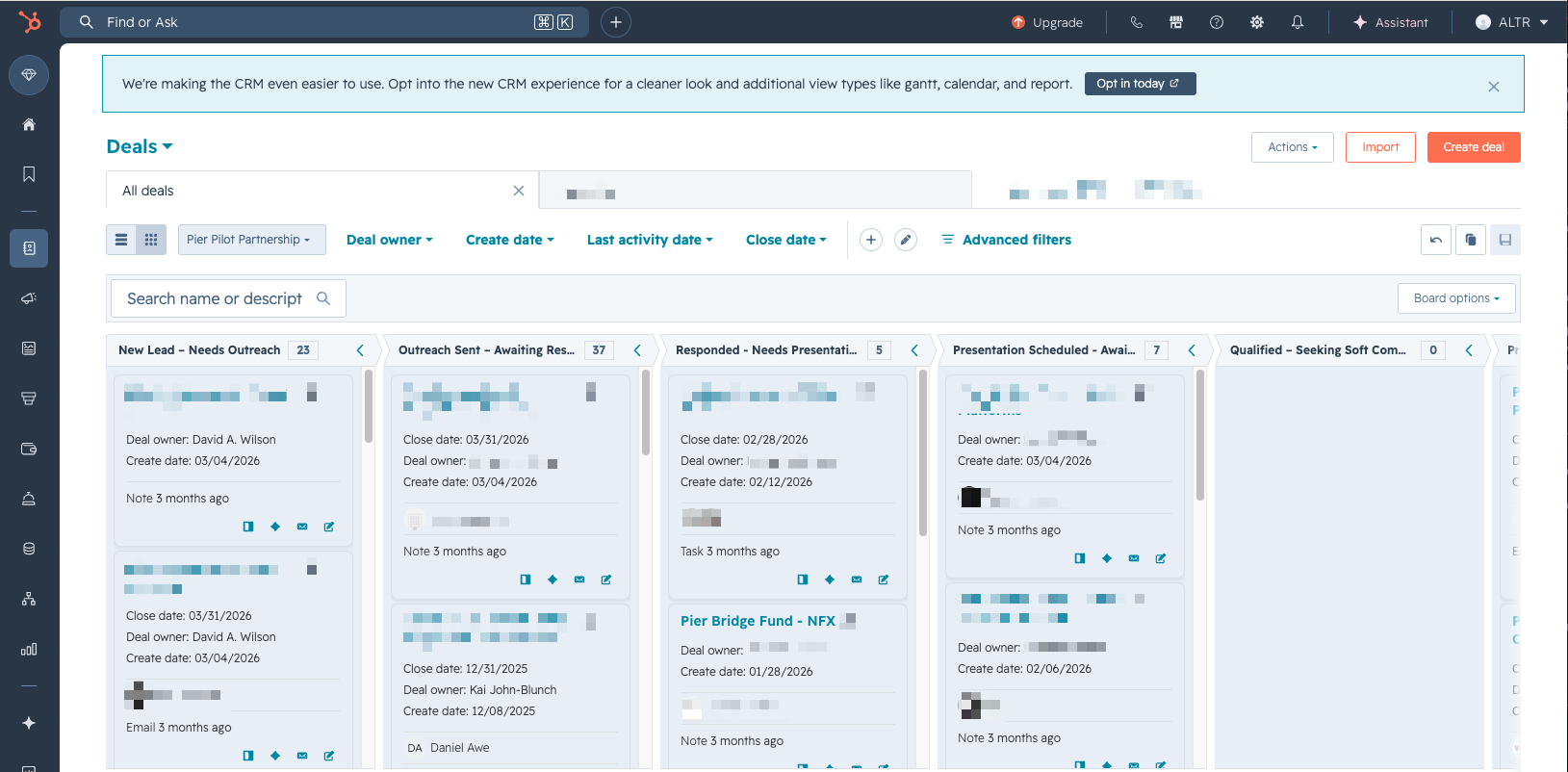The height and width of the screenshot is (772, 1568).
Task: Click the save view icon
Action: [x=1505, y=240]
